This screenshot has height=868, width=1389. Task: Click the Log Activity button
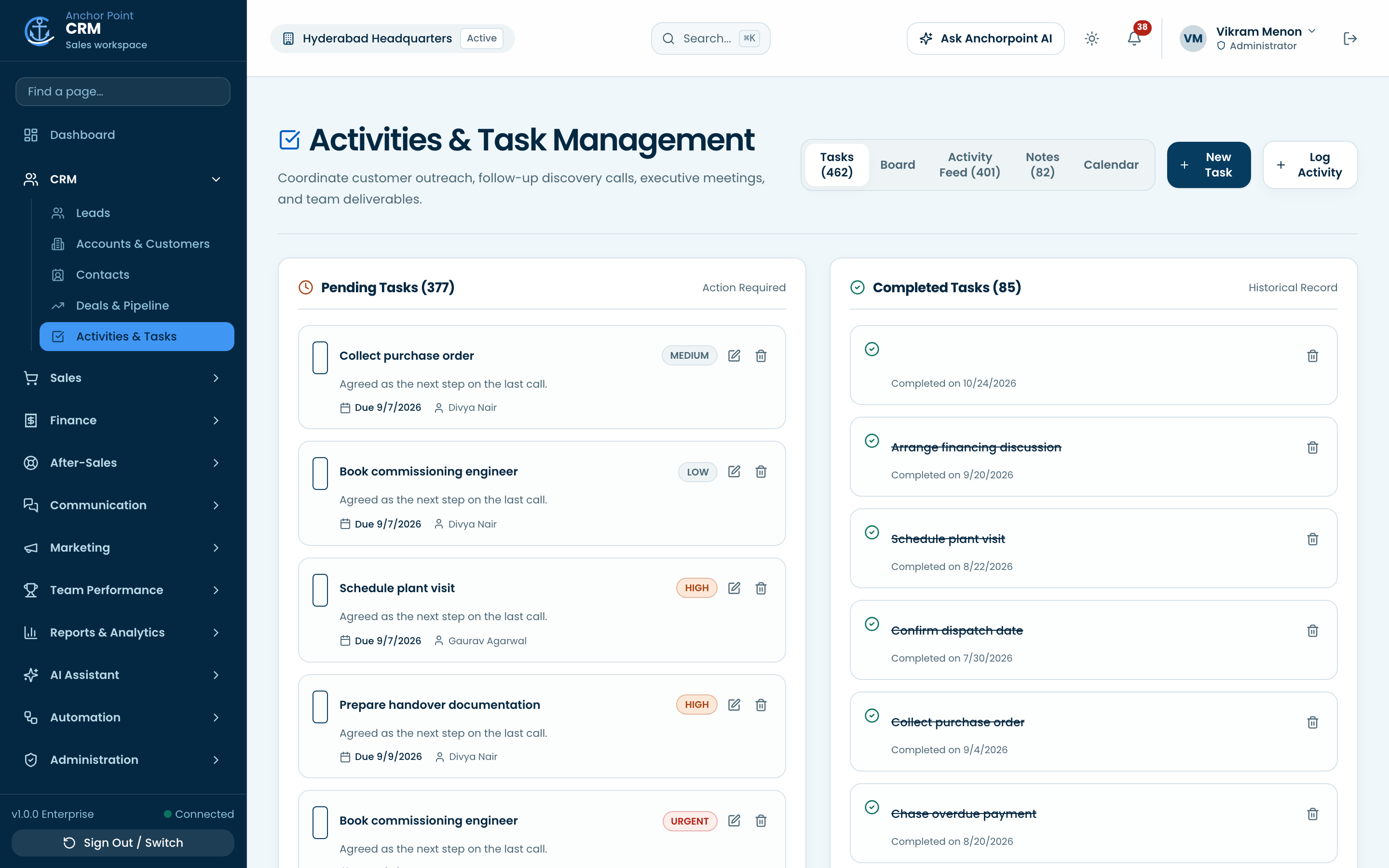pos(1310,165)
